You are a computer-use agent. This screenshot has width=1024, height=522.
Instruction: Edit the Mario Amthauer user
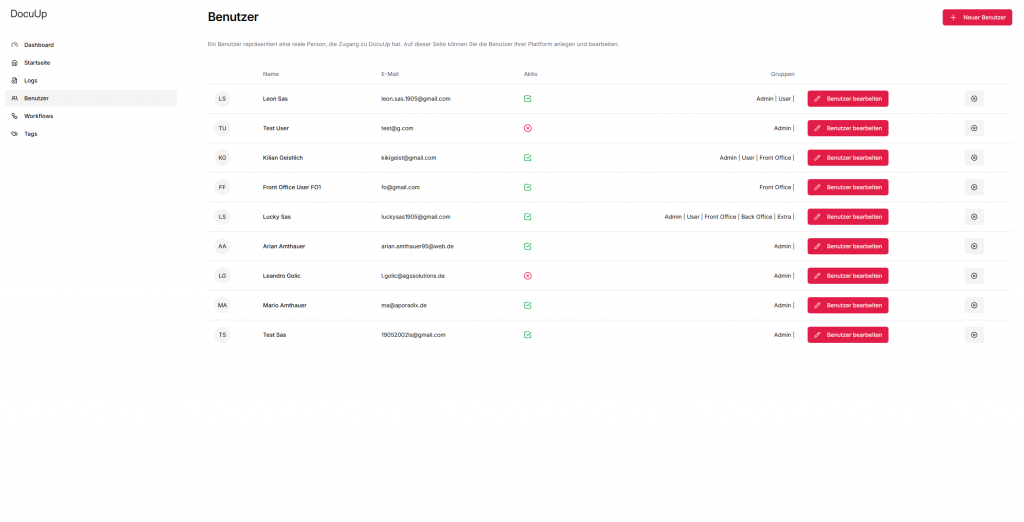[848, 305]
